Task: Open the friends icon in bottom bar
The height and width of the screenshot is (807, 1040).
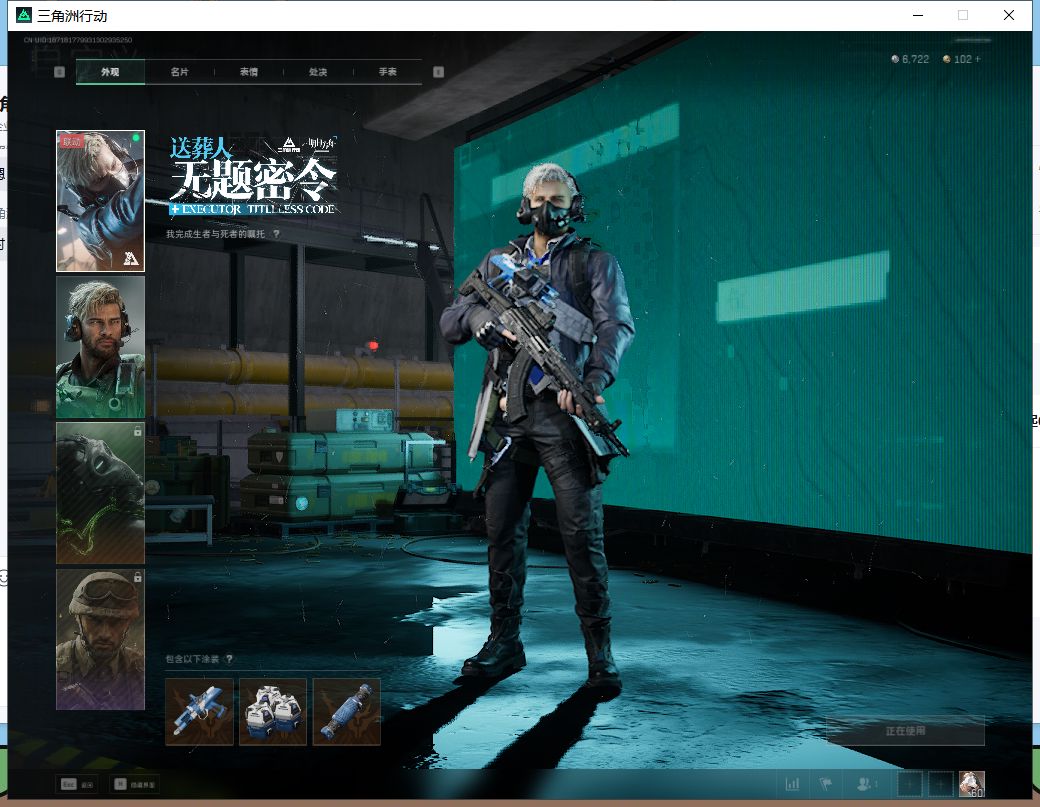Action: pos(866,784)
